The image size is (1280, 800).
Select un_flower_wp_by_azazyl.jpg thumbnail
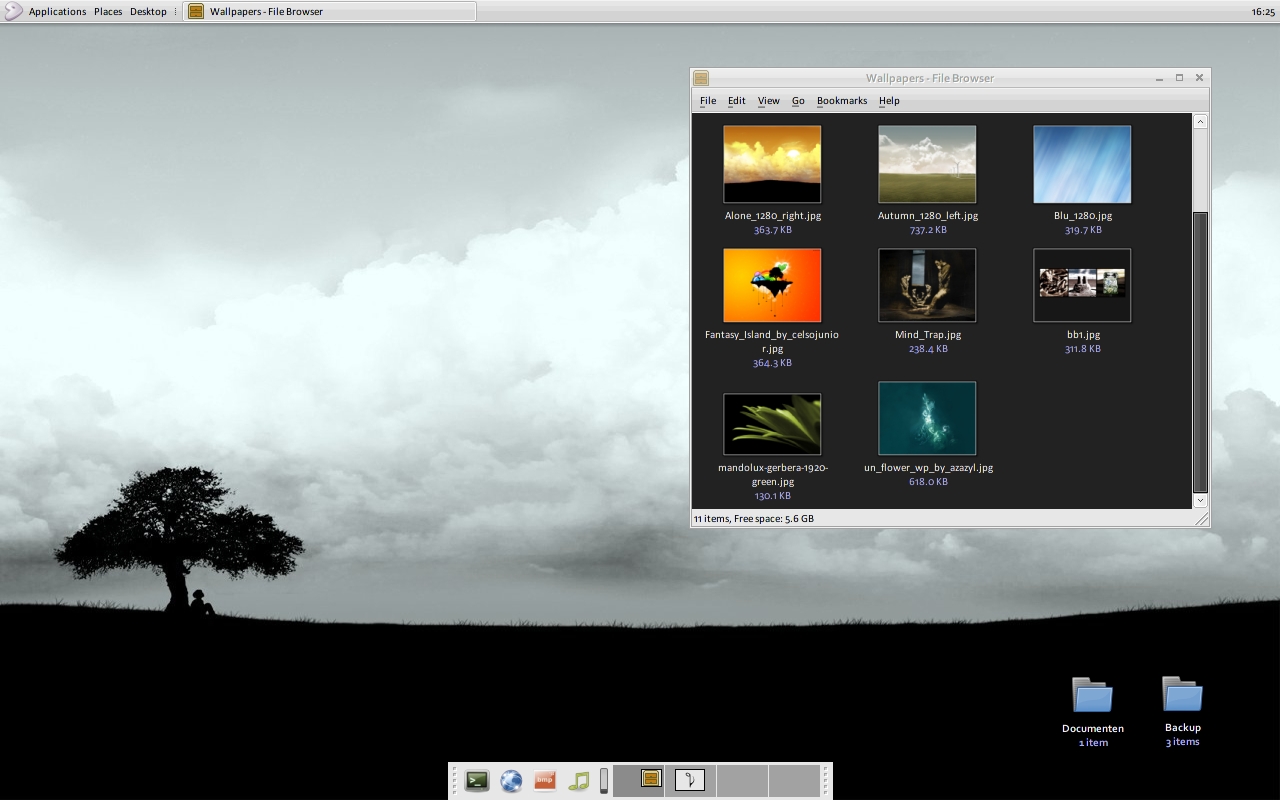927,418
